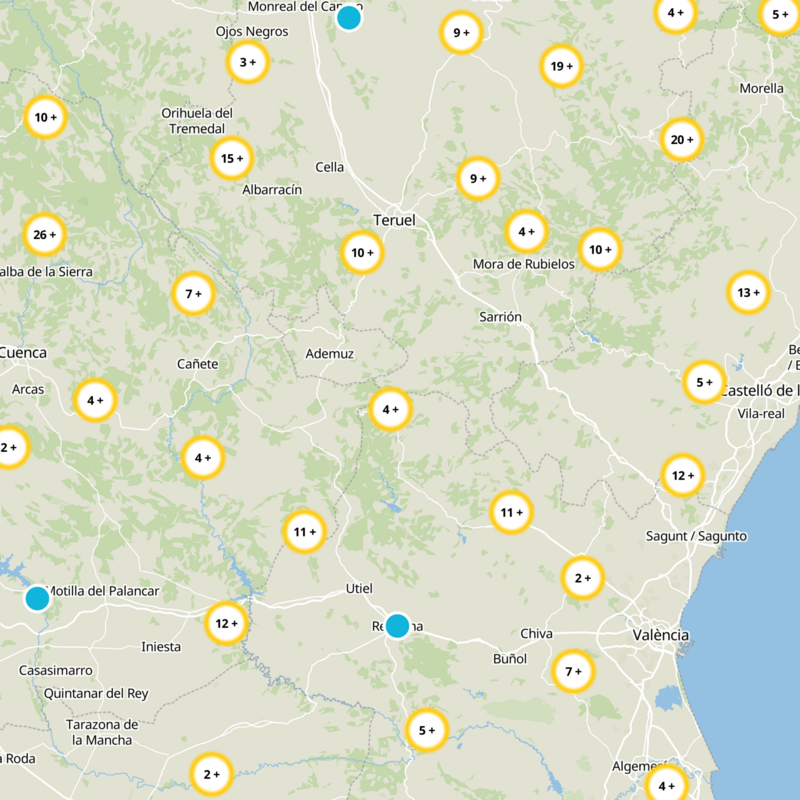Select the Vila-real label
Image resolution: width=800 pixels, height=800 pixels.
(761, 414)
